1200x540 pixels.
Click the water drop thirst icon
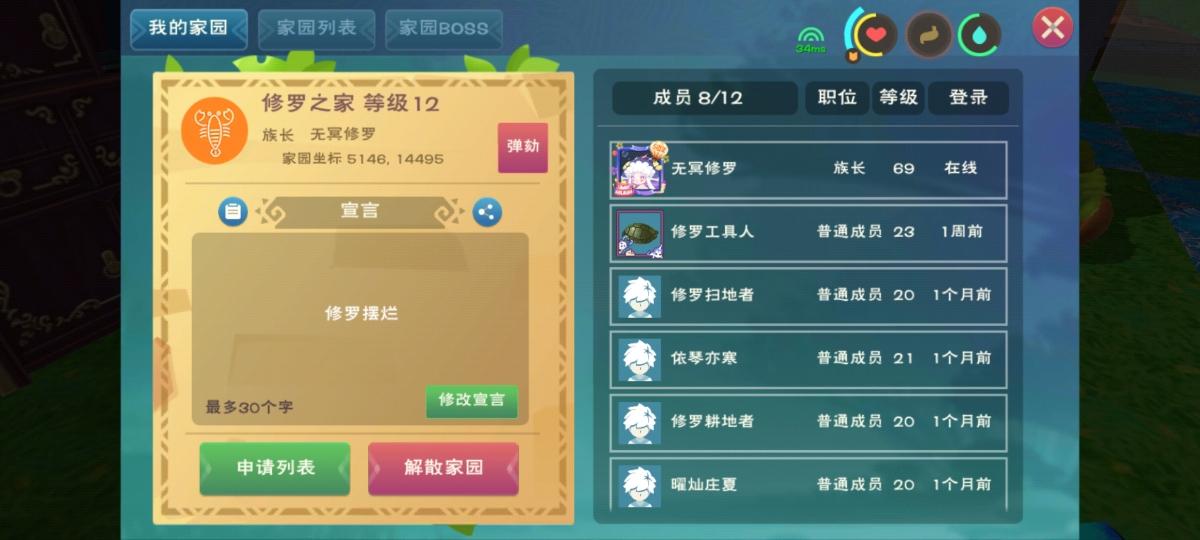coord(979,35)
